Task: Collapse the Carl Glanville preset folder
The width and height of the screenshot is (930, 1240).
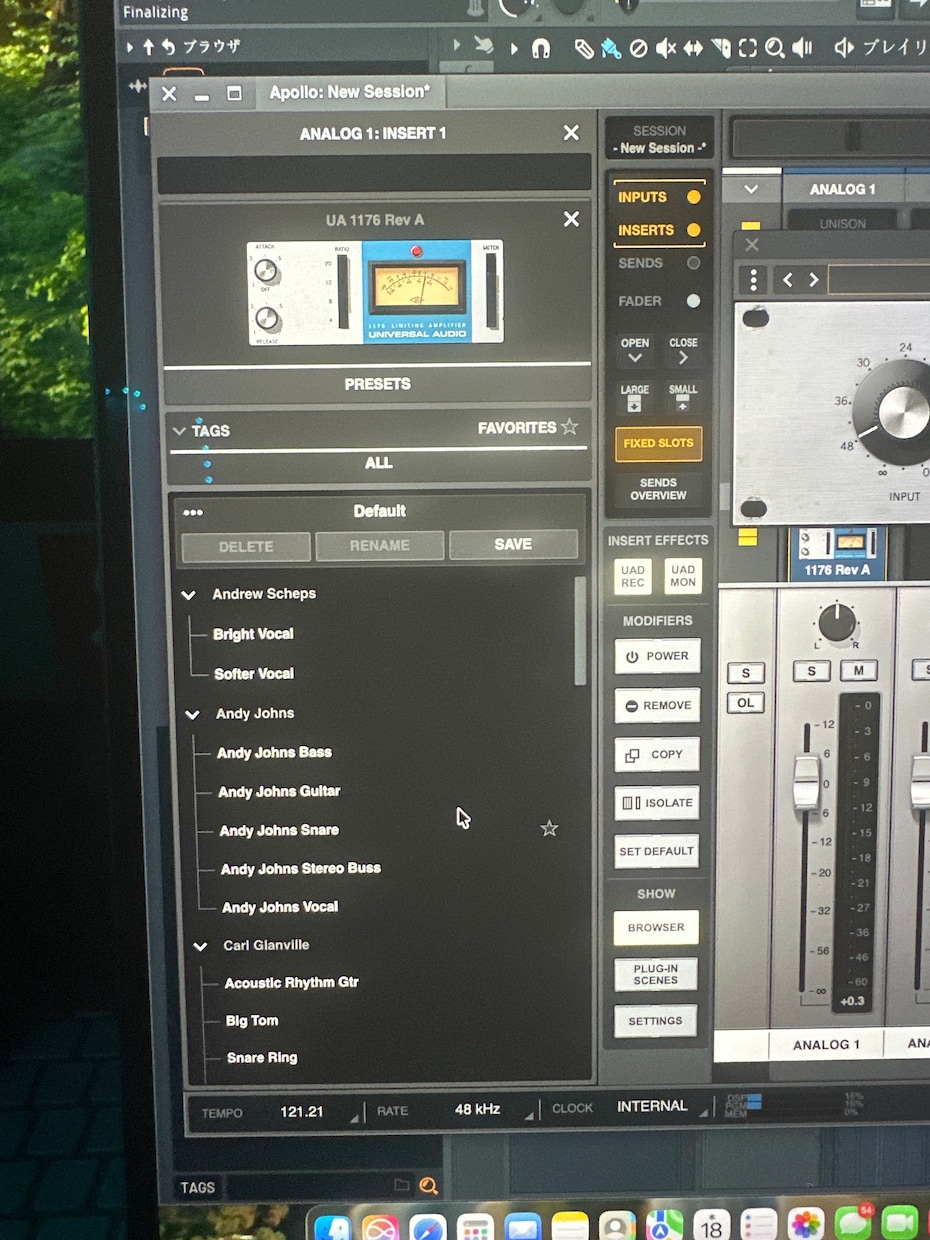Action: pos(200,946)
